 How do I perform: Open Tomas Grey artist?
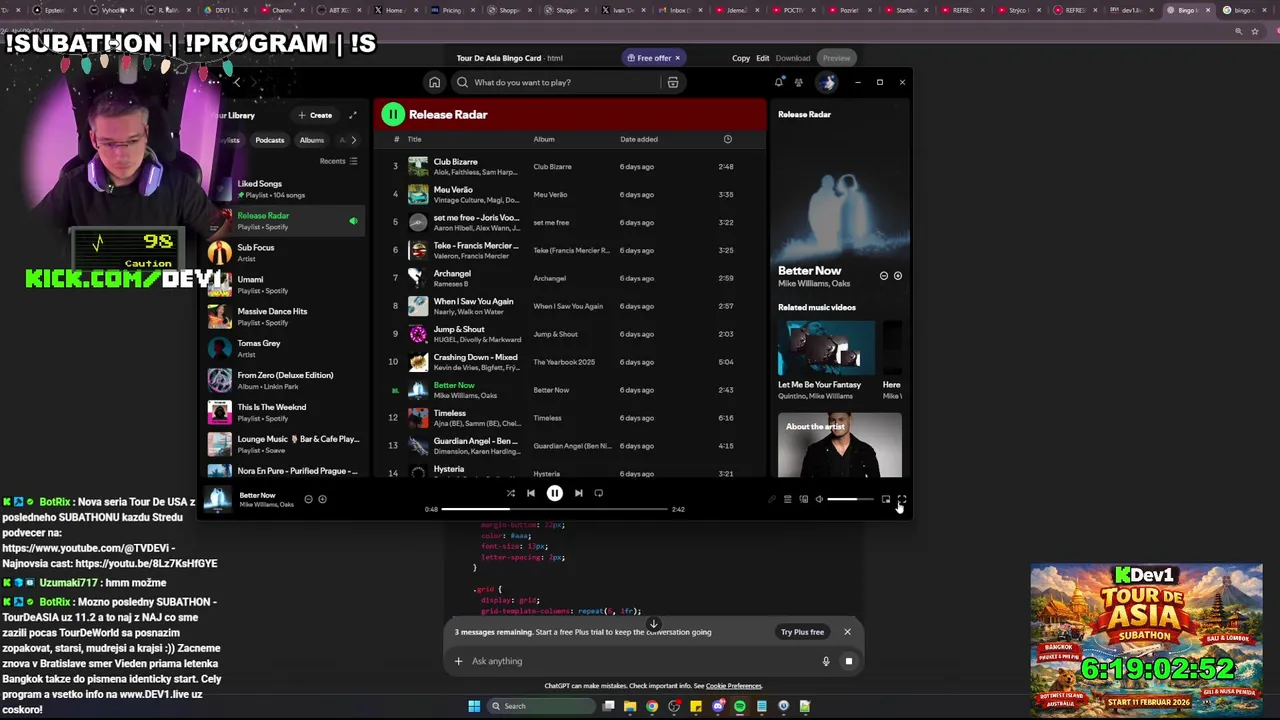[284, 349]
